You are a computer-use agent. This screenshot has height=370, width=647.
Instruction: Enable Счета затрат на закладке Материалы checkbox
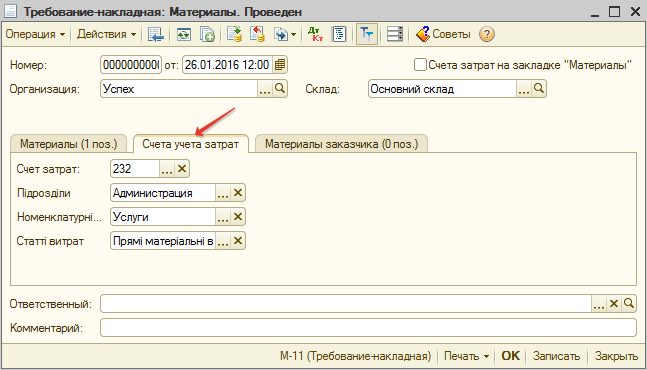[x=420, y=65]
